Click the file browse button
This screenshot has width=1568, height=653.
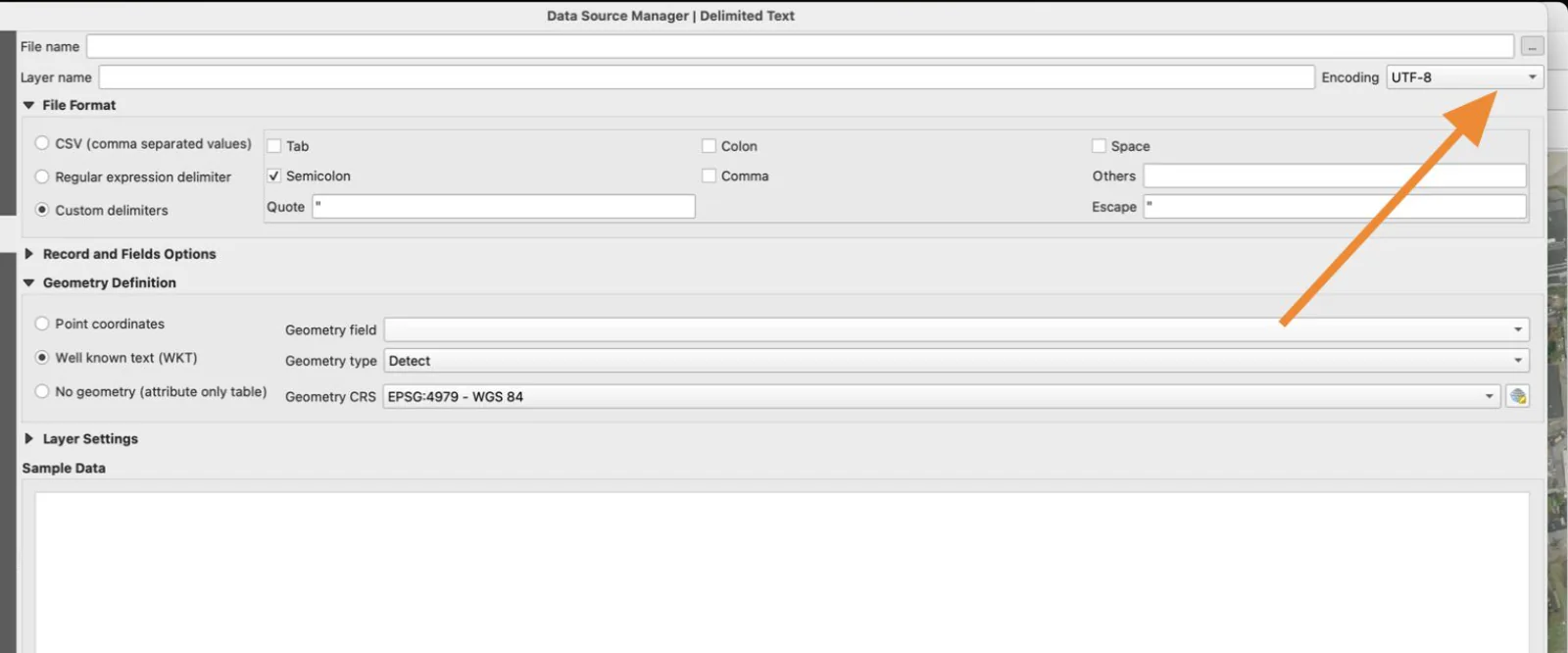(1532, 46)
